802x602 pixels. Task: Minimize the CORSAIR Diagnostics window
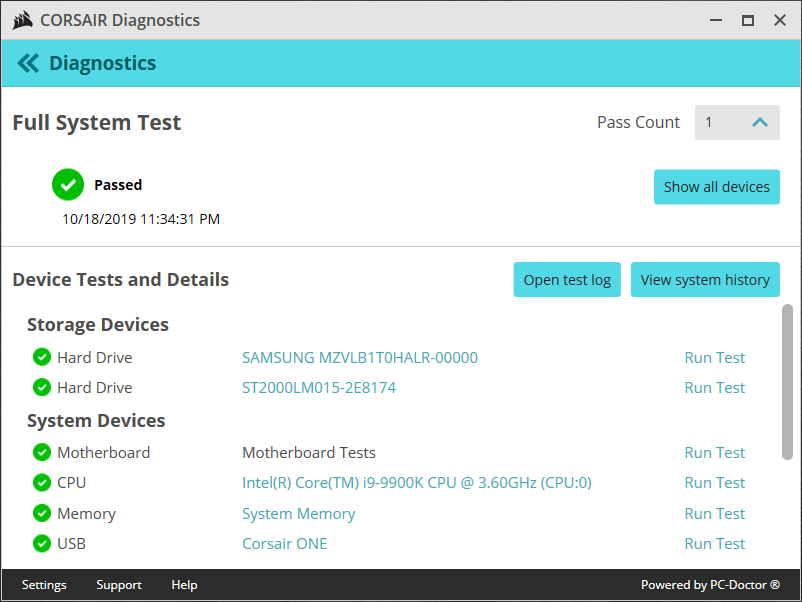(x=716, y=20)
